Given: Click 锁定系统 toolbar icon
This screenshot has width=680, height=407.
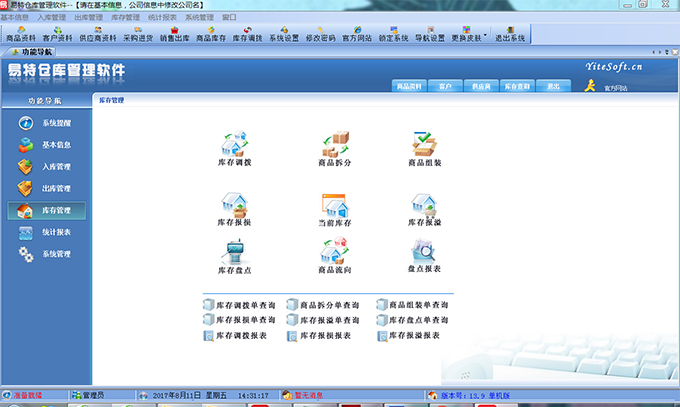Looking at the screenshot, I should pyautogui.click(x=393, y=34).
